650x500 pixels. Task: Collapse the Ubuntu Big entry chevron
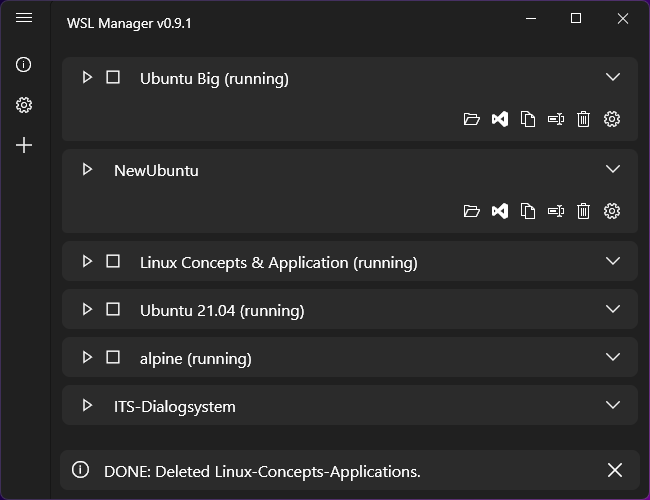[x=613, y=77]
